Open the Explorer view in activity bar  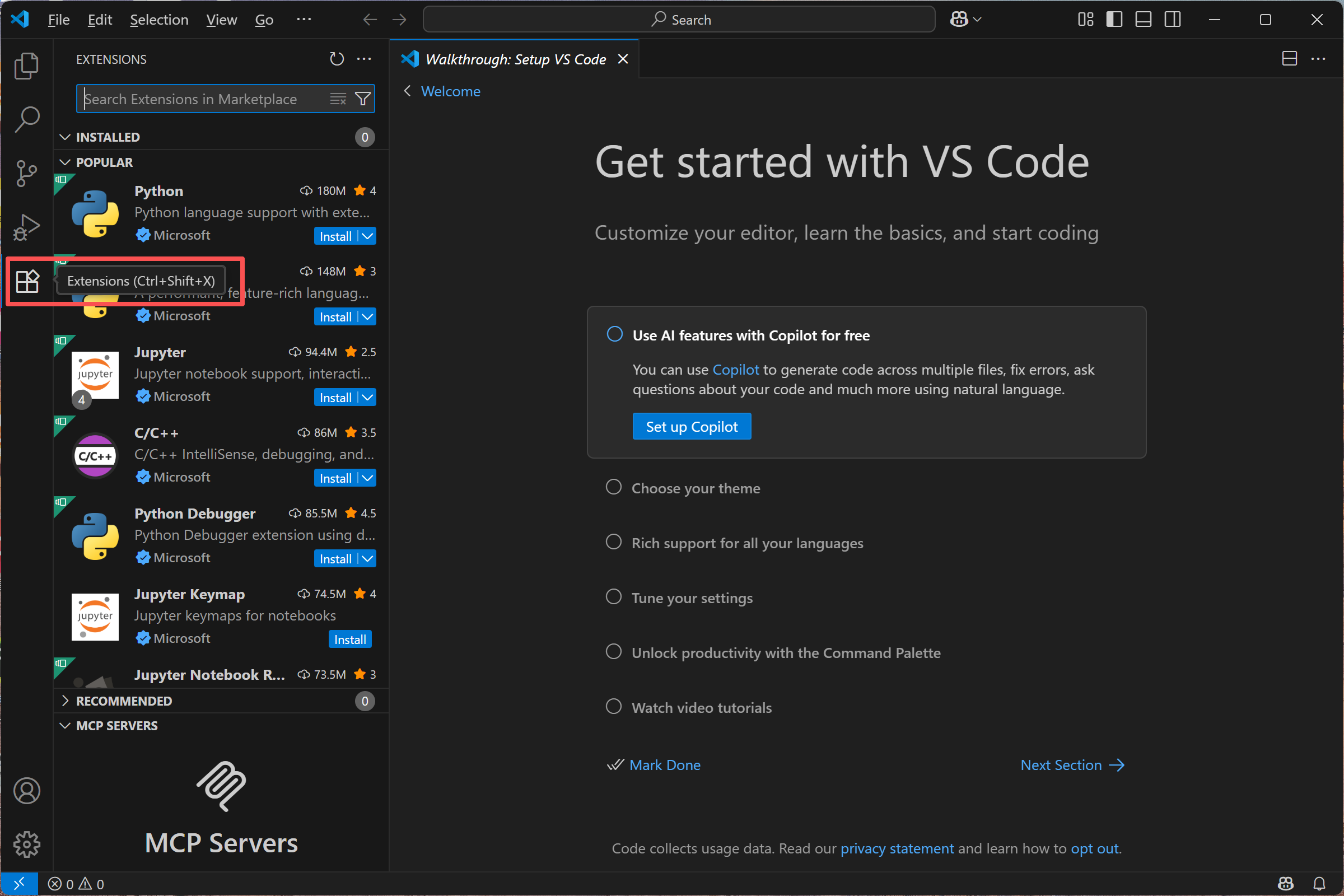point(26,66)
